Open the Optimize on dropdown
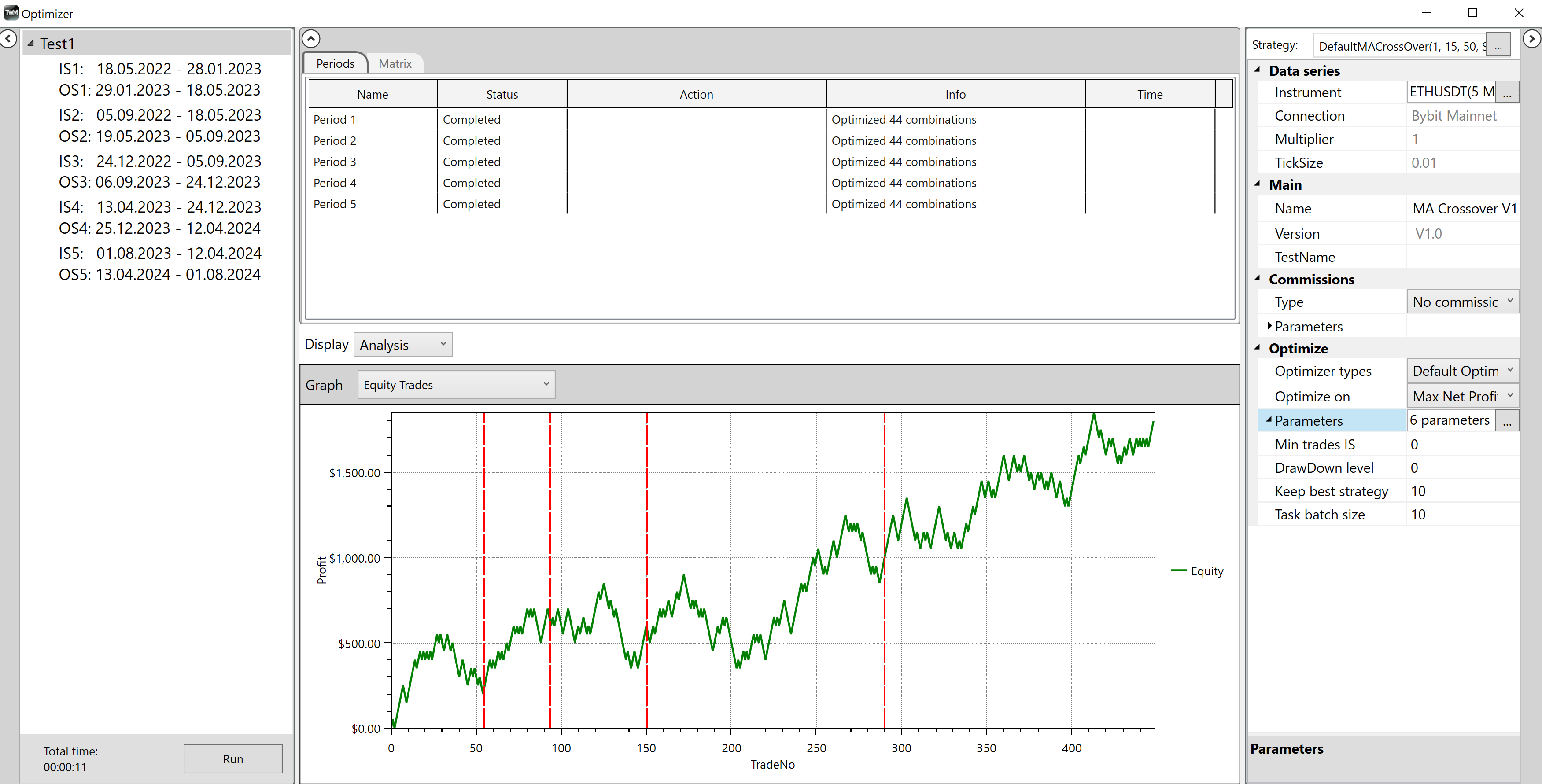The image size is (1542, 784). pos(1462,396)
